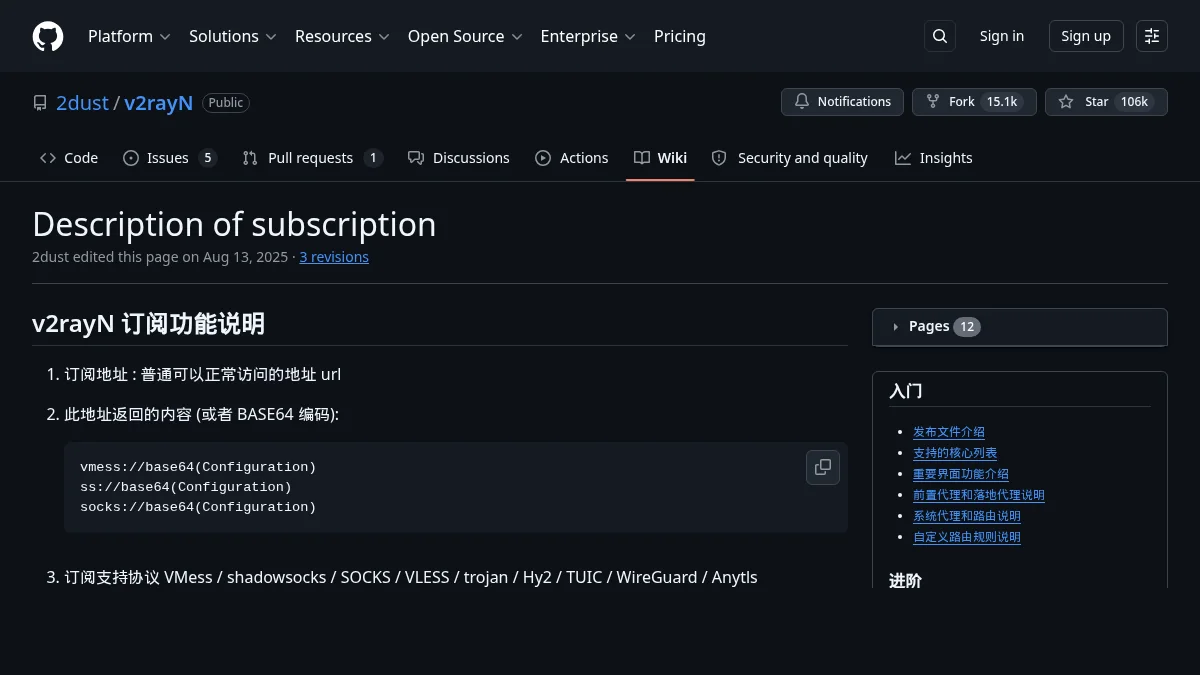The image size is (1200, 675).
Task: Click the Notifications button
Action: pos(842,102)
